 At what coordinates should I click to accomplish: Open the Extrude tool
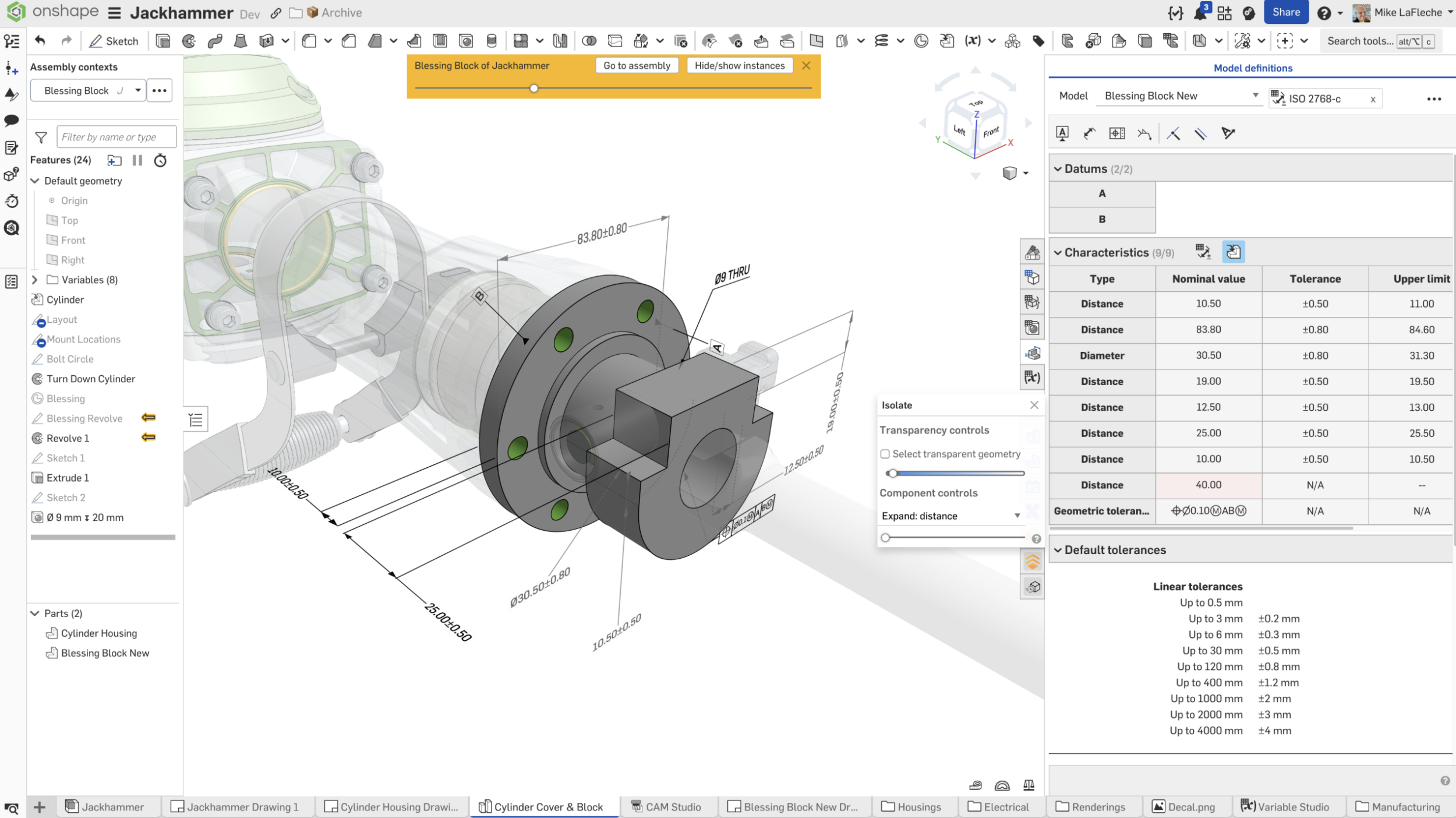(x=162, y=41)
